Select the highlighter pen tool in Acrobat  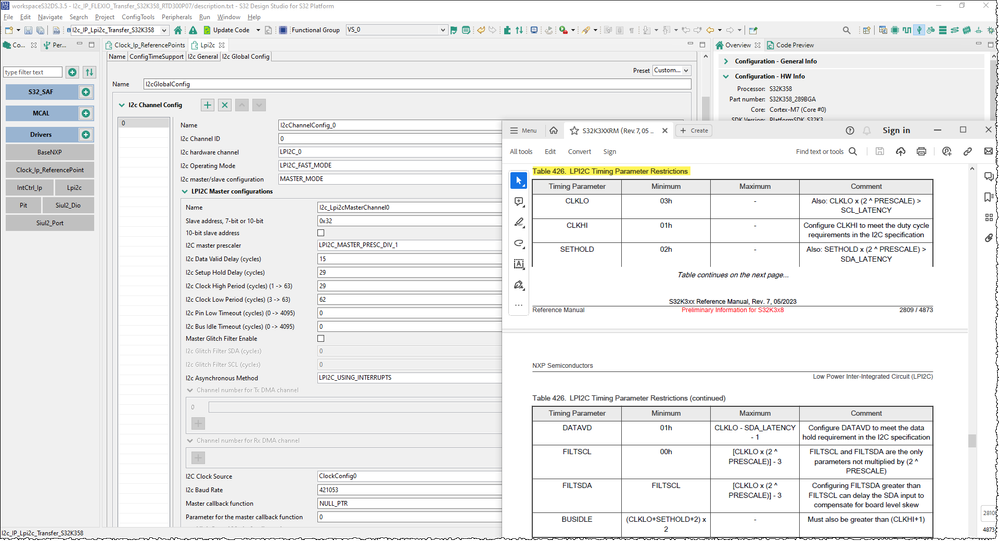519,222
